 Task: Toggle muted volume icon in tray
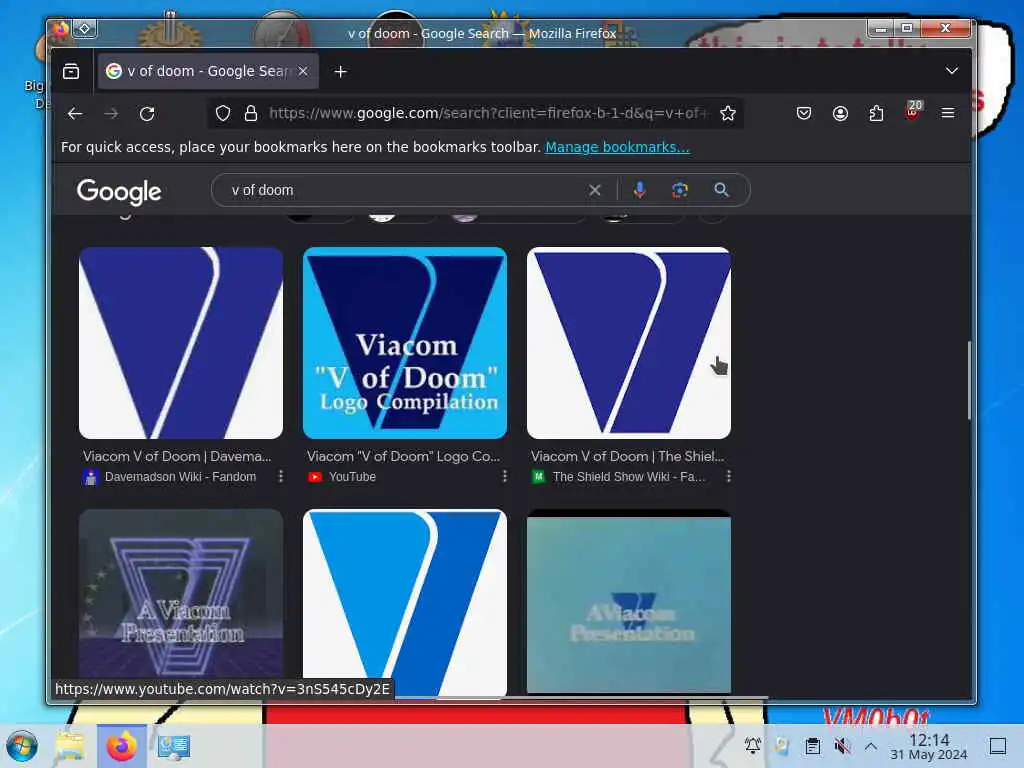pyautogui.click(x=842, y=746)
